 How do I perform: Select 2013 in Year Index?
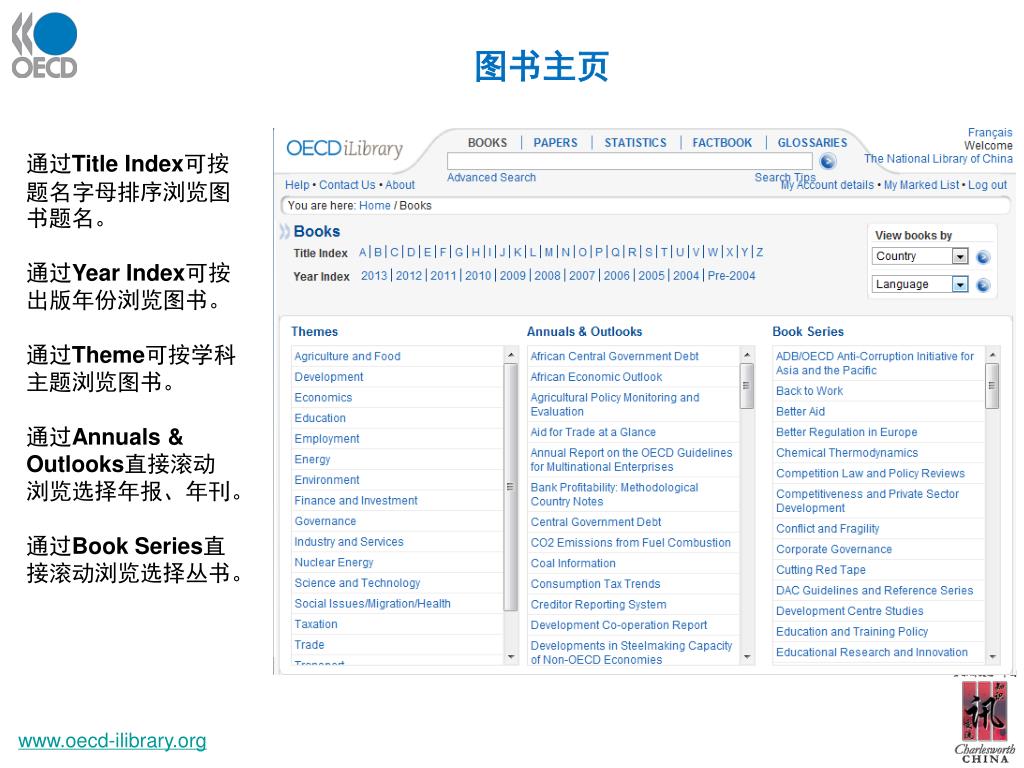point(374,276)
